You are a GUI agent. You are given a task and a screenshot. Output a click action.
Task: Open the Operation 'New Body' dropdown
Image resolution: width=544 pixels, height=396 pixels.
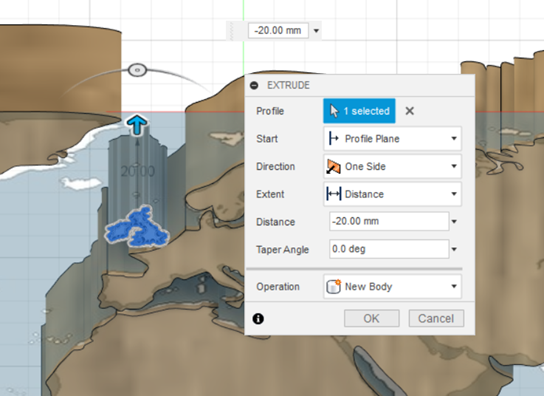[x=392, y=287]
